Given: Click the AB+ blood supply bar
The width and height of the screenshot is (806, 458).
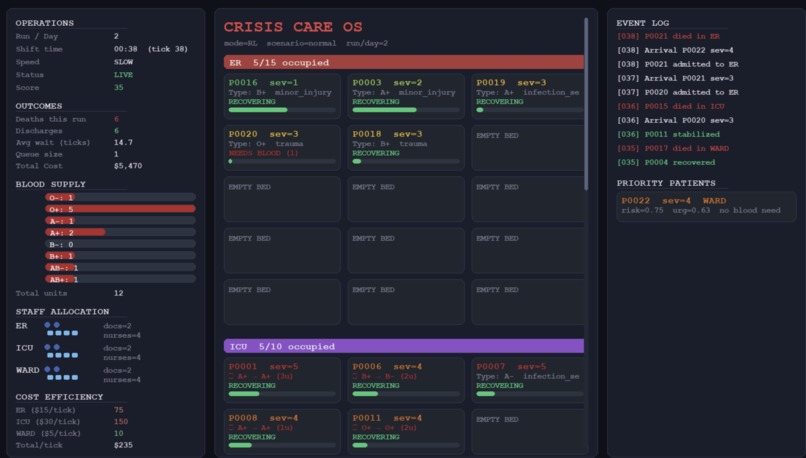Looking at the screenshot, I should (120, 279).
